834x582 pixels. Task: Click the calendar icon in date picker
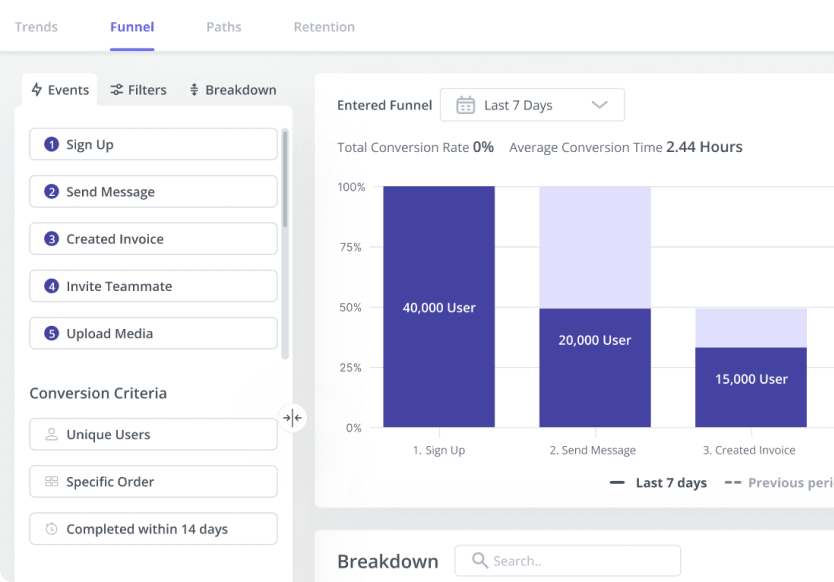click(465, 105)
